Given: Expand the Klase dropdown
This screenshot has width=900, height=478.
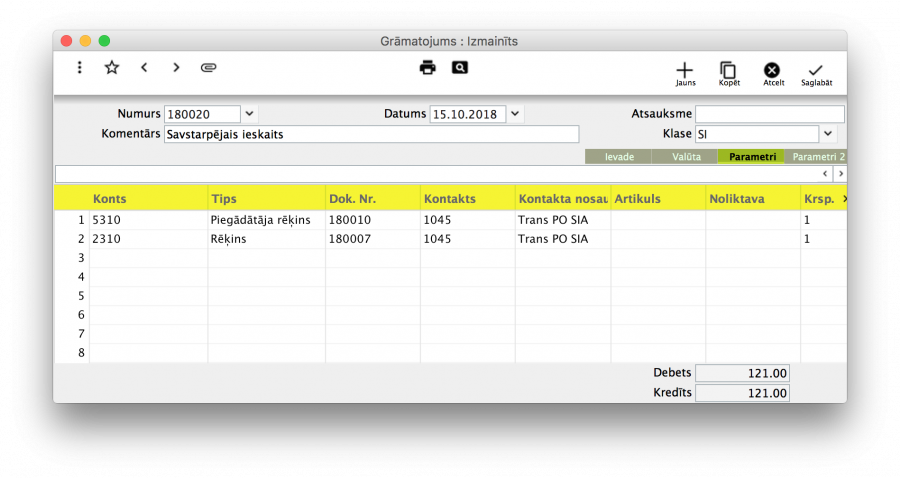Looking at the screenshot, I should [x=828, y=133].
